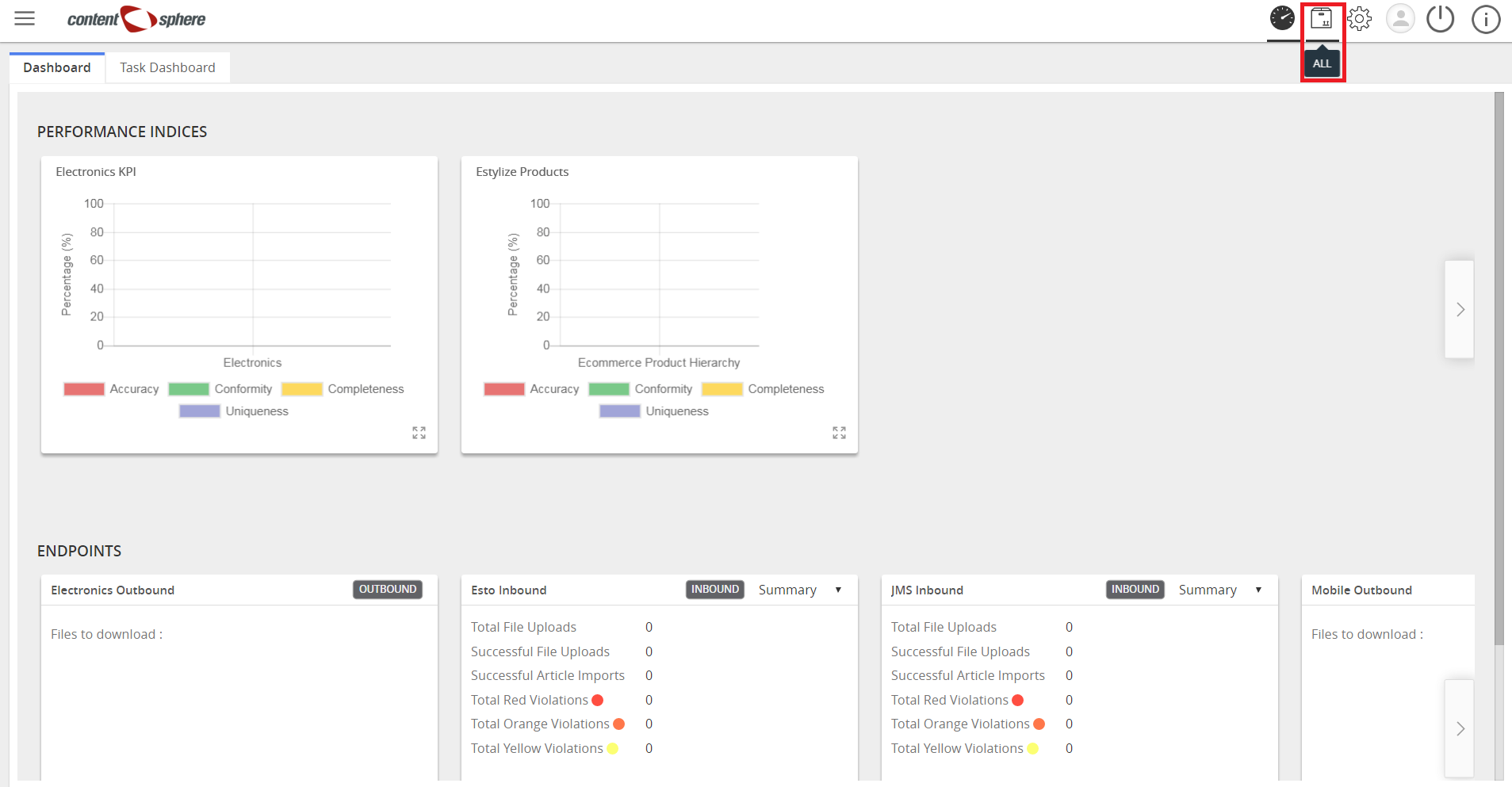Open the settings gear icon
Screen dimensions: 1512x787
1360,18
